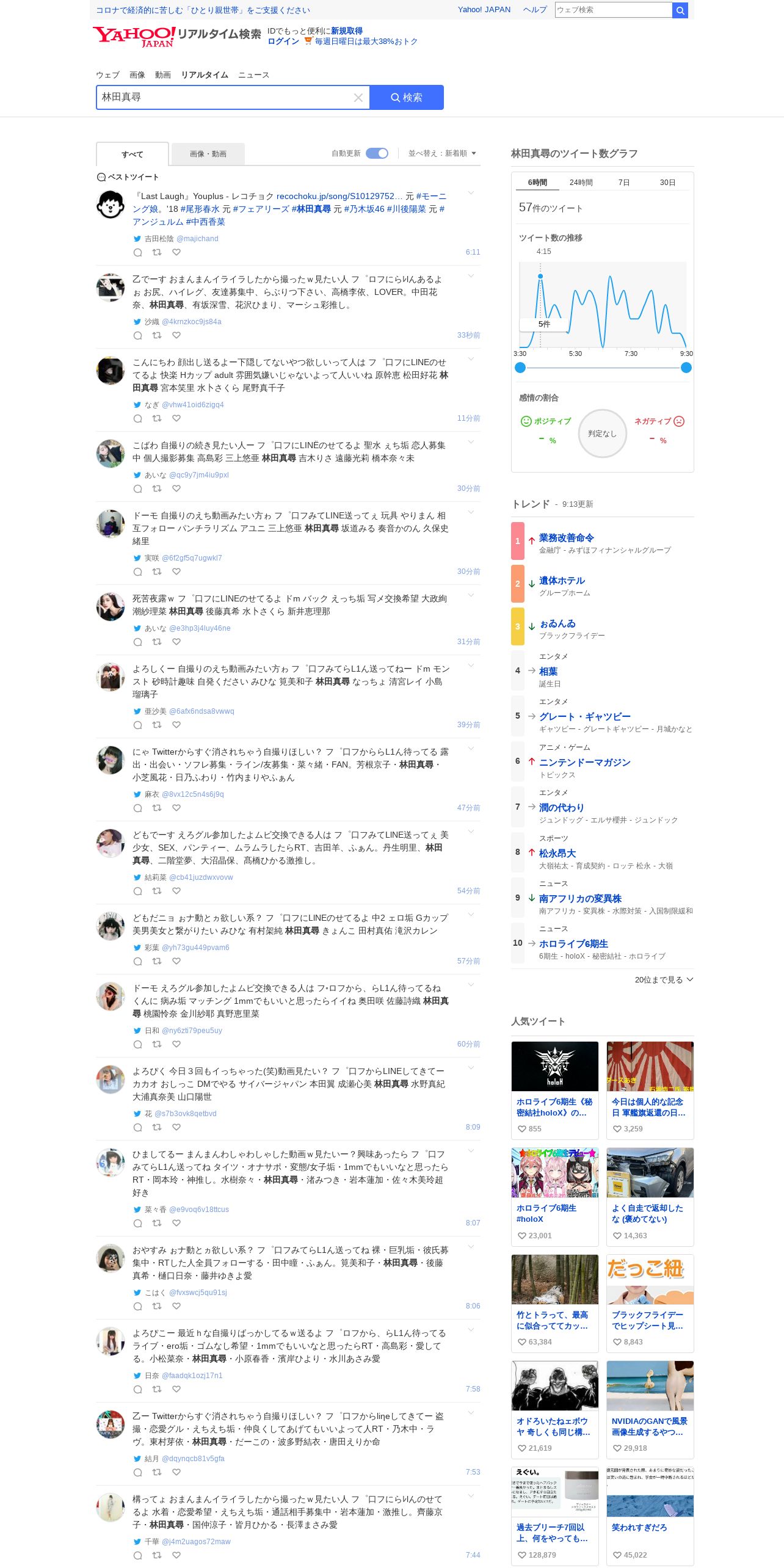Like the tweet by 沙織 @4krnzkoc9js84a
Image resolution: width=784 pixels, height=1568 pixels.
point(176,335)
